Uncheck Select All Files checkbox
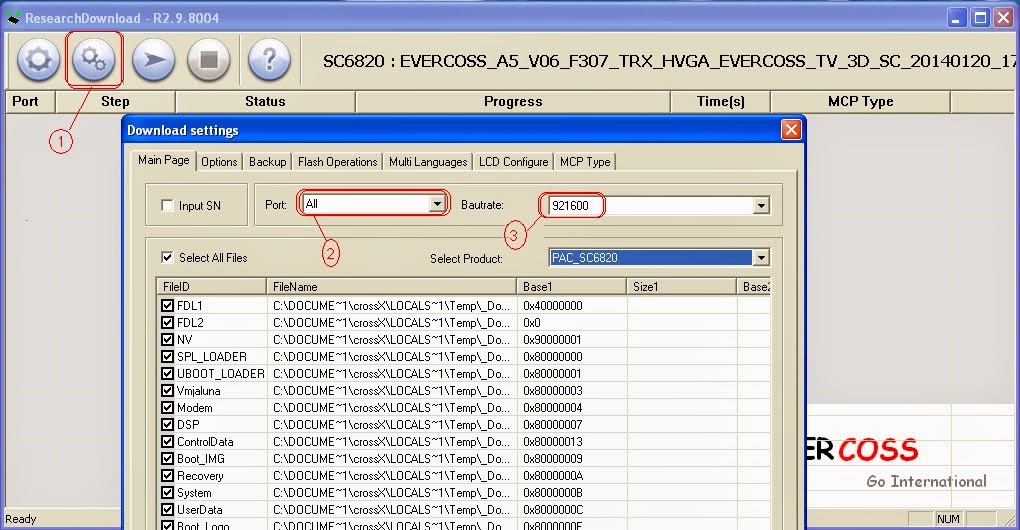The height and width of the screenshot is (530, 1020). coord(167,258)
